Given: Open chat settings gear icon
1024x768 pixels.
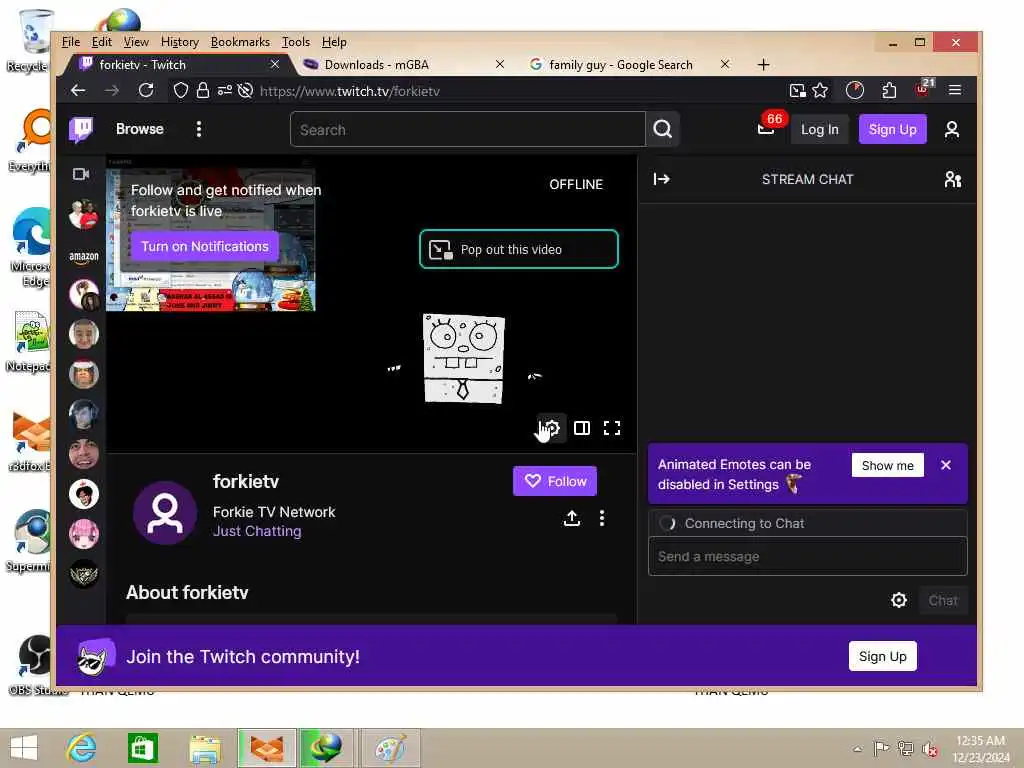Looking at the screenshot, I should 899,600.
